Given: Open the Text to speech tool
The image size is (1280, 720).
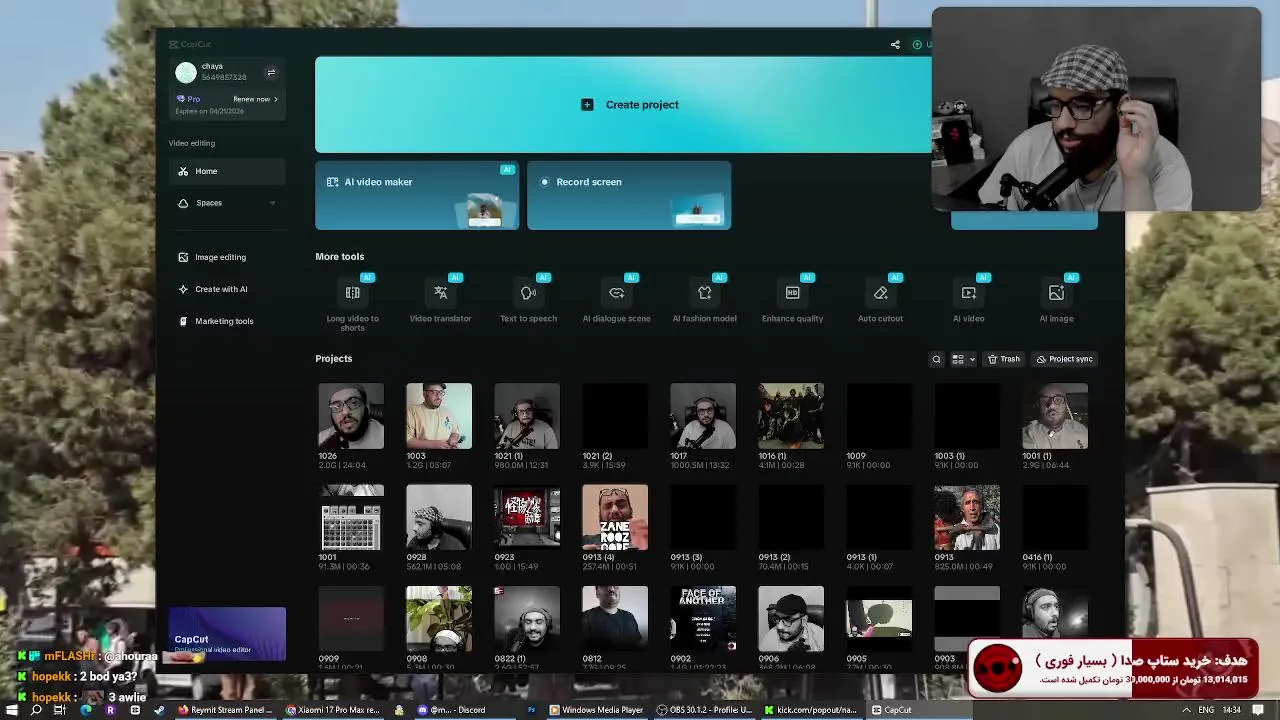Looking at the screenshot, I should pyautogui.click(x=528, y=300).
